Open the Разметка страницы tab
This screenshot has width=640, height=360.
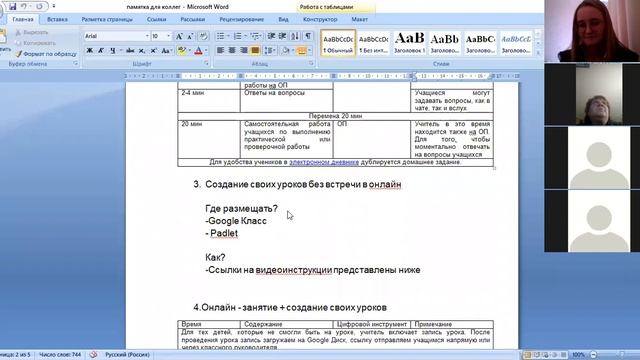coord(107,19)
